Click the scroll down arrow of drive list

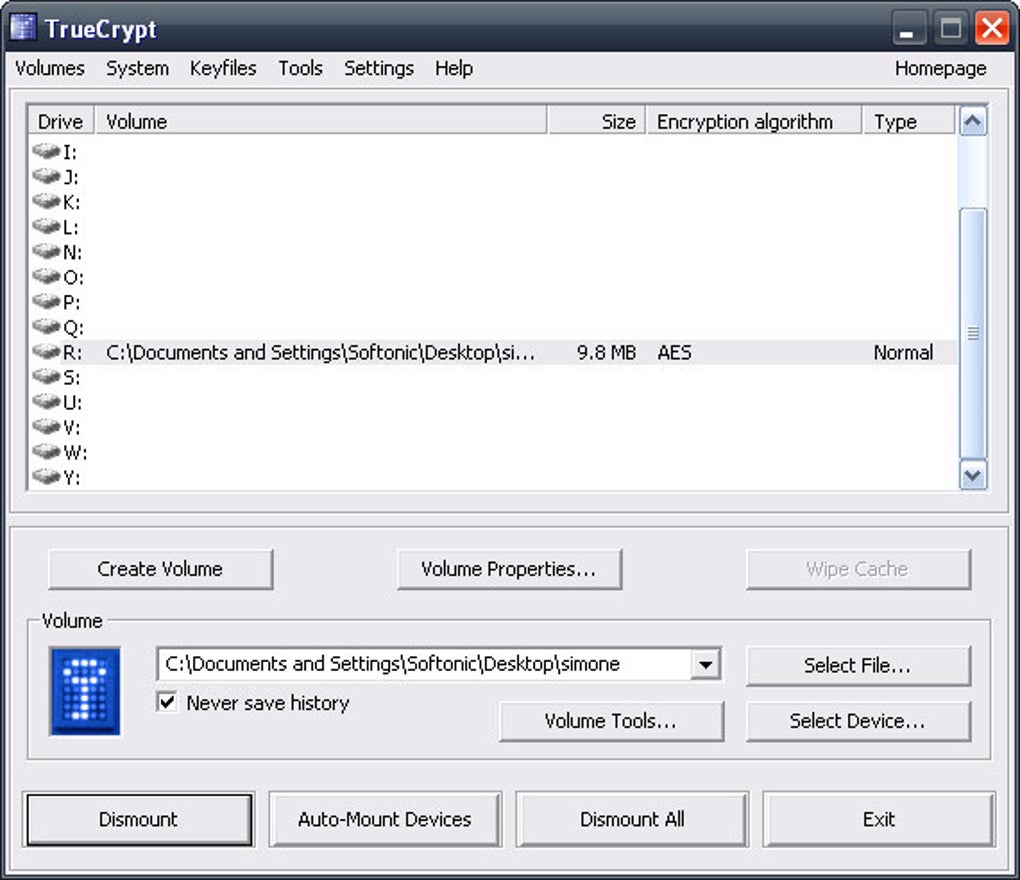click(x=973, y=475)
